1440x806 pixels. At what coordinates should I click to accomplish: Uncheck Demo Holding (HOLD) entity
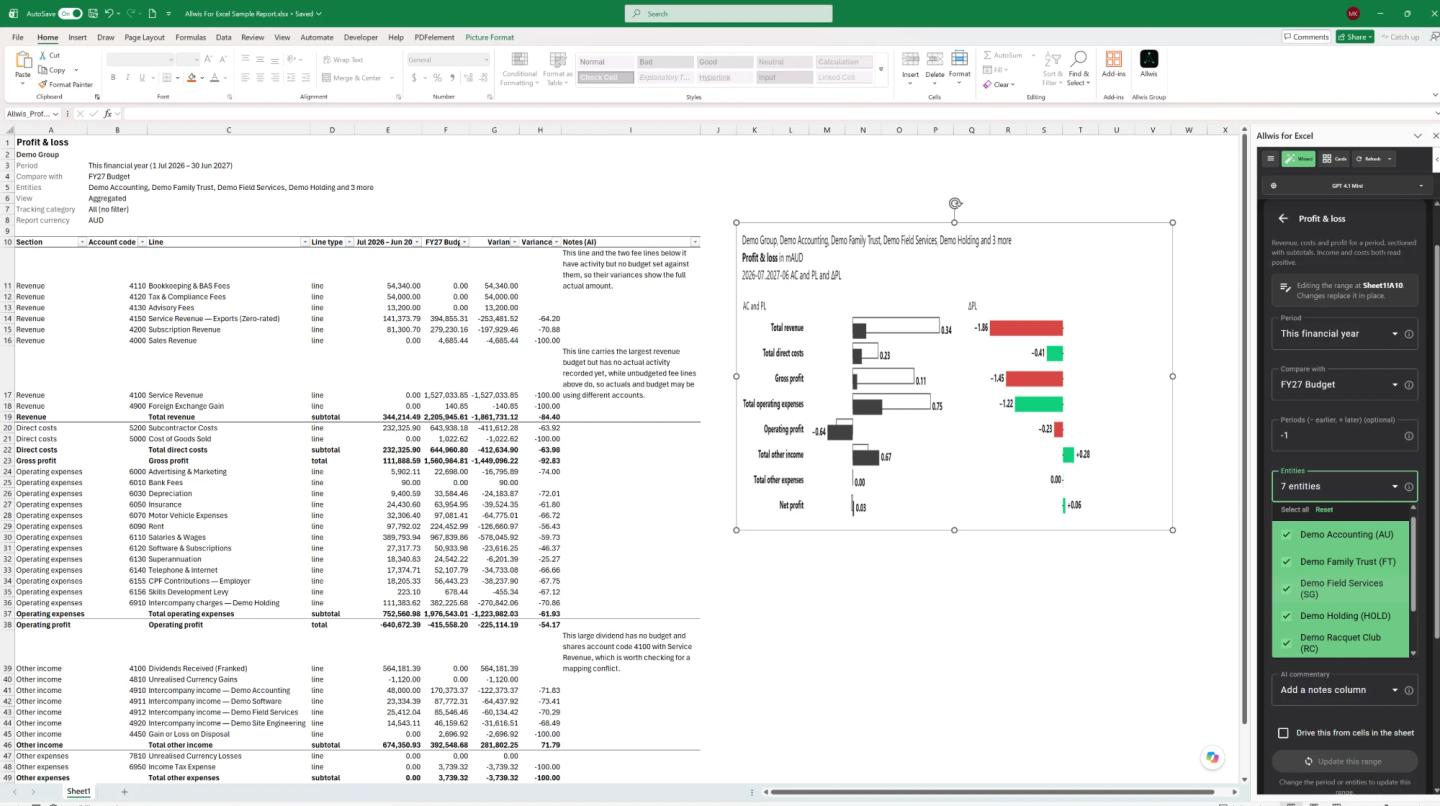coord(1286,616)
